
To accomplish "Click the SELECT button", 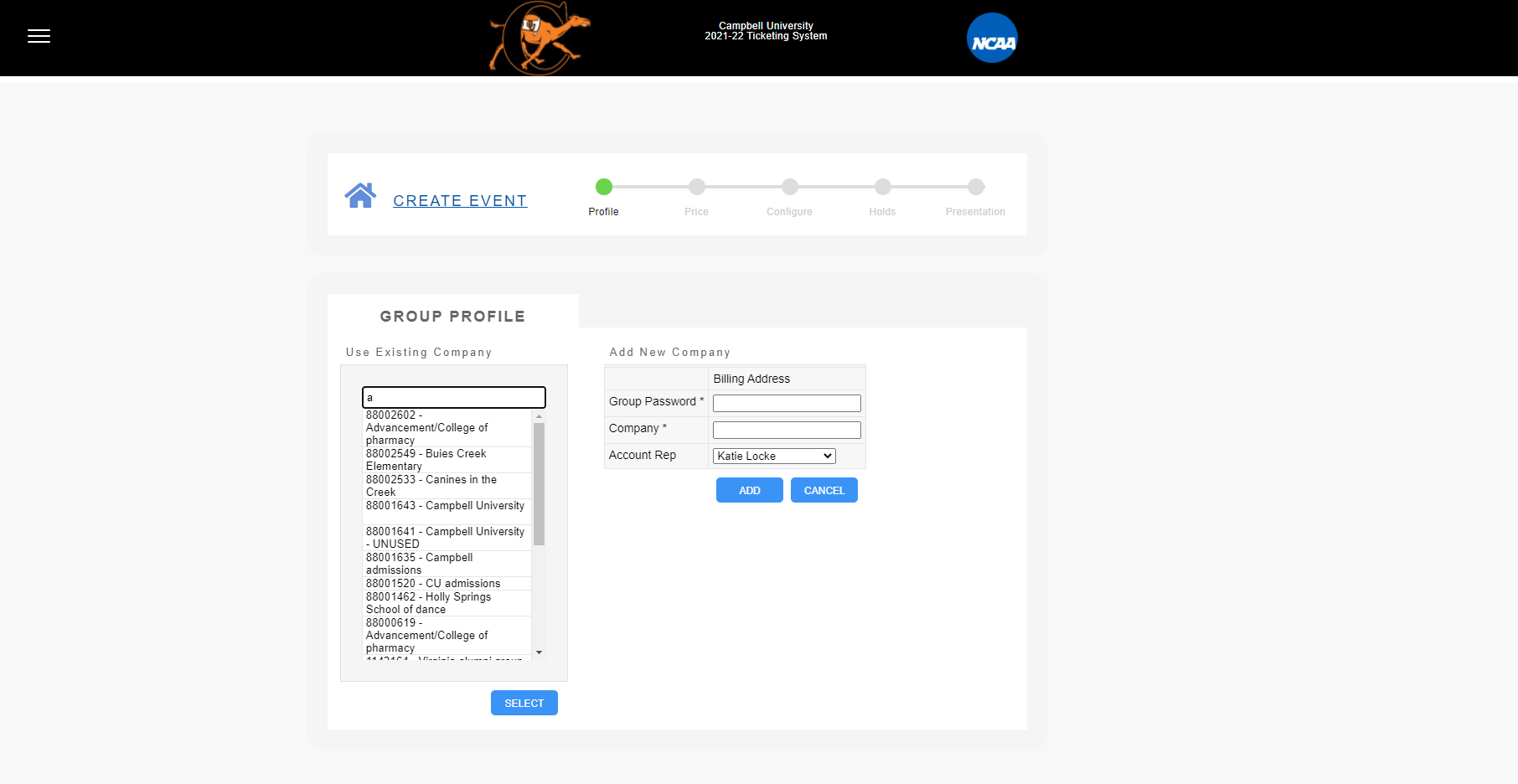I will point(524,703).
